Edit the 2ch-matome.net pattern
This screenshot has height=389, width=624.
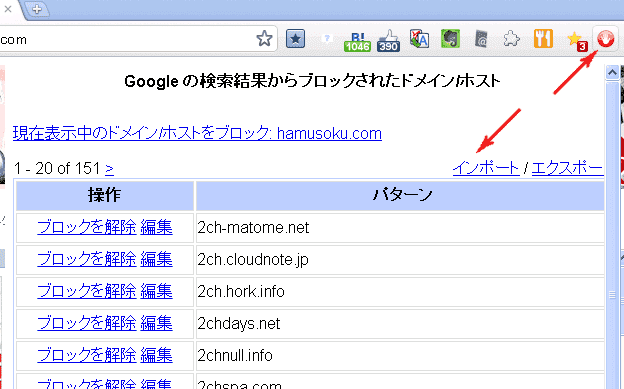[156, 227]
